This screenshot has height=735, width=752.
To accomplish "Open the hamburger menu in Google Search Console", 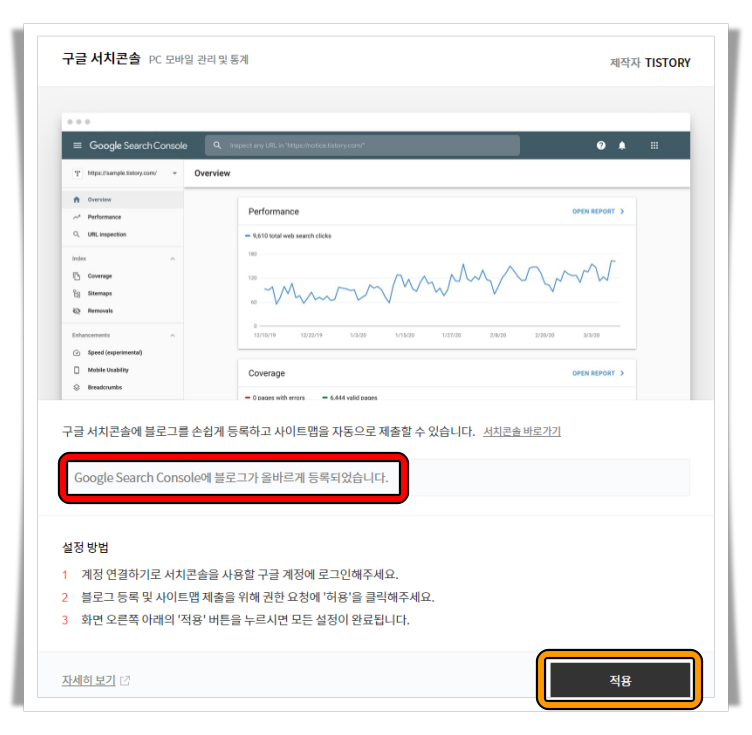I will [77, 145].
